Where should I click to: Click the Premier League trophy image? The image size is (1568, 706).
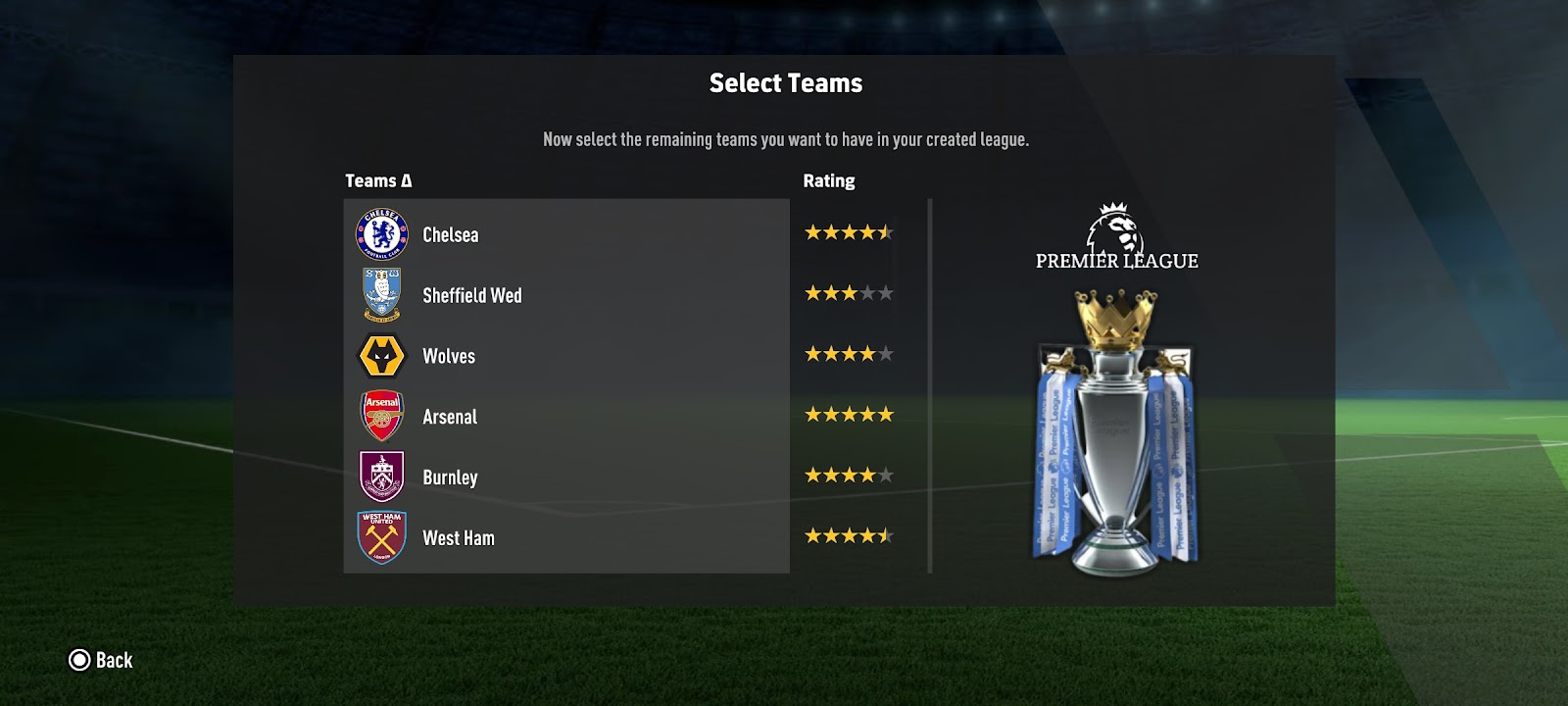[1116, 431]
